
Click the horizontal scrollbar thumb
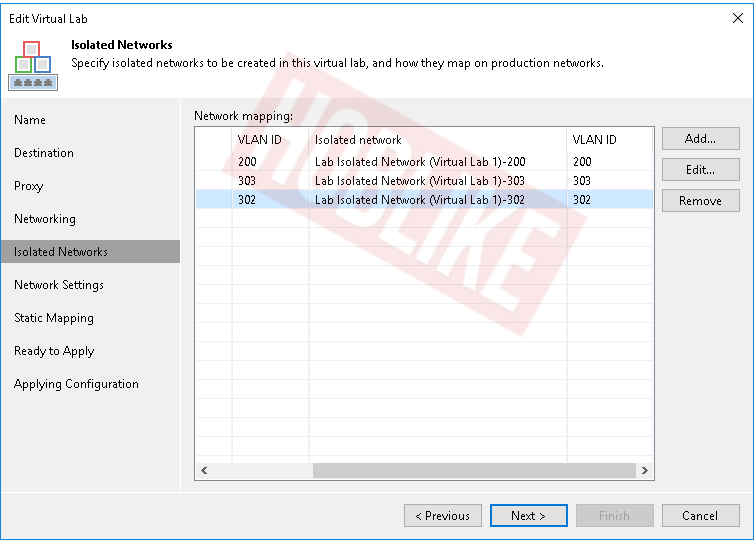coord(474,470)
